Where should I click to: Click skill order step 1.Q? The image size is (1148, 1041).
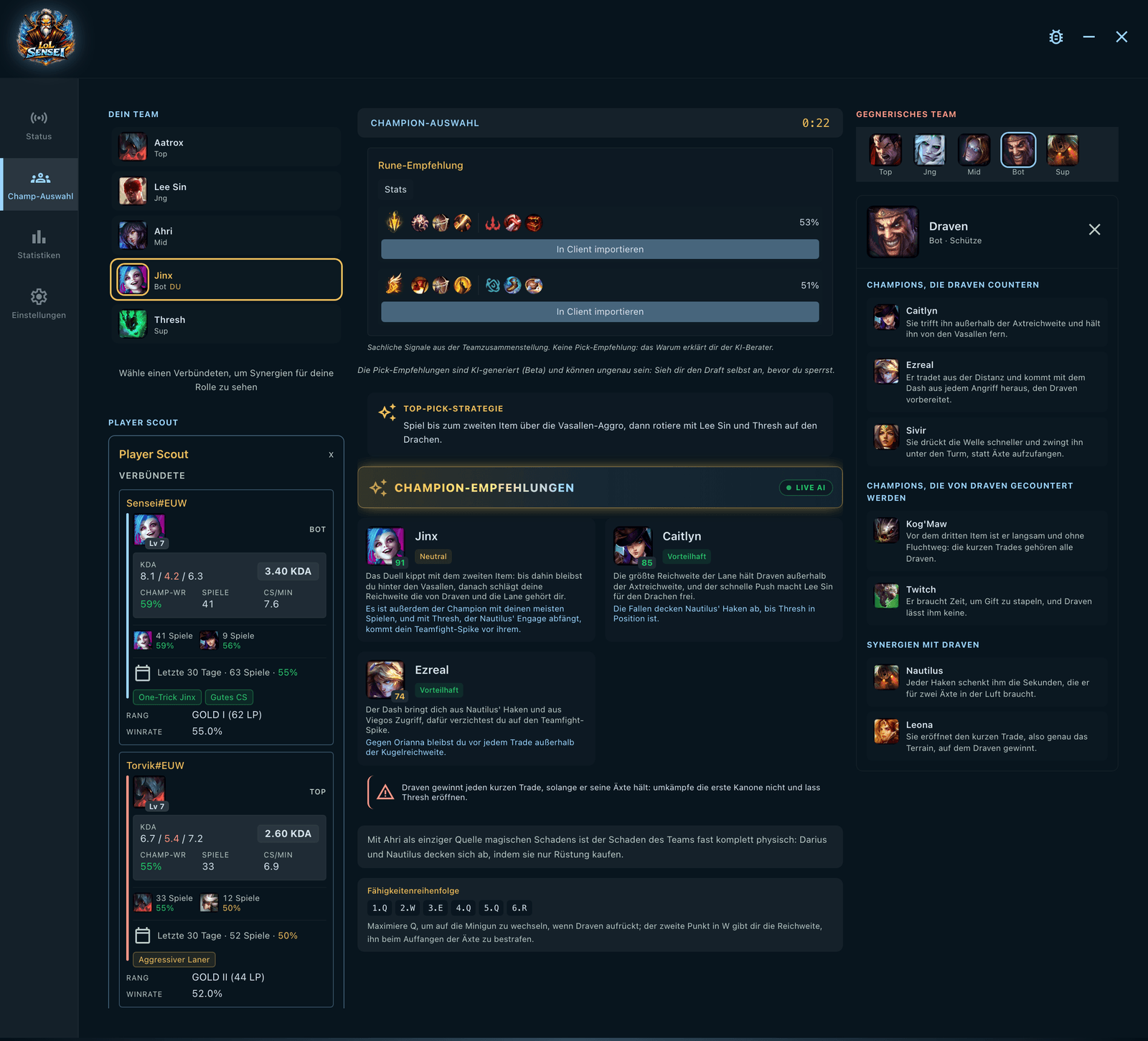pos(380,908)
